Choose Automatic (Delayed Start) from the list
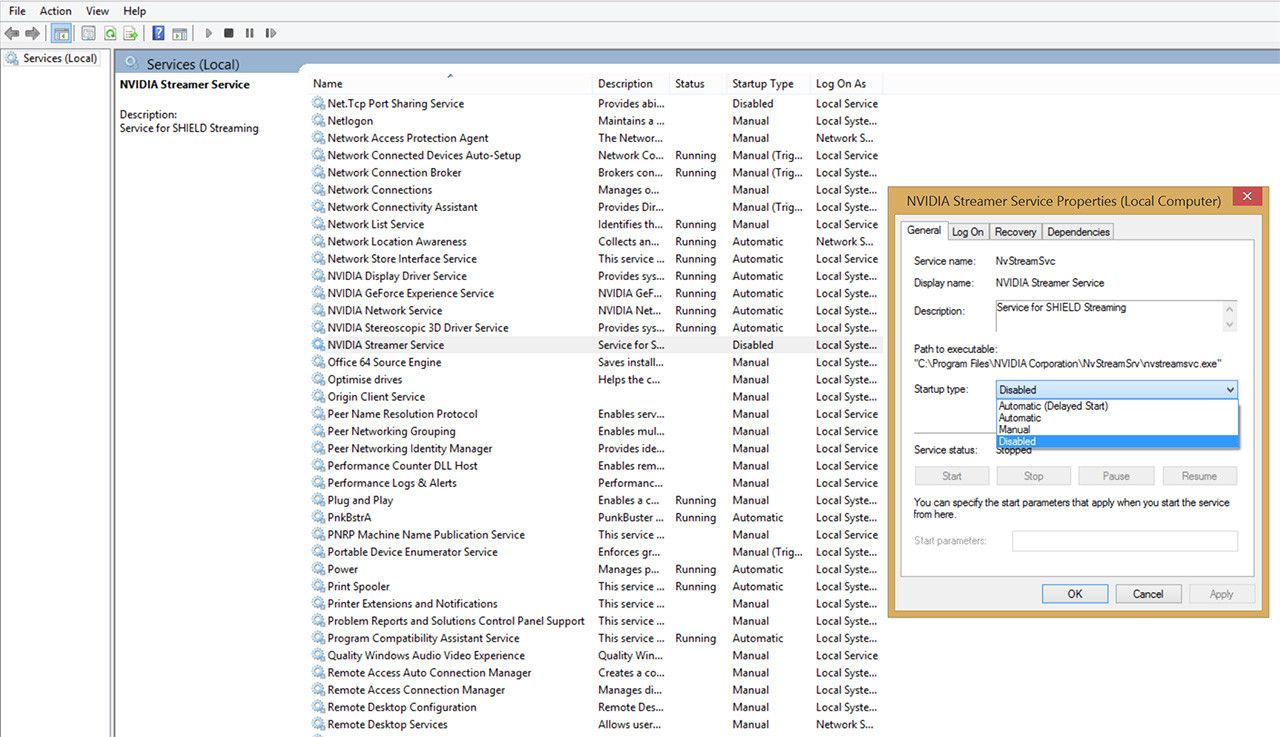The height and width of the screenshot is (737, 1280). [x=1053, y=406]
